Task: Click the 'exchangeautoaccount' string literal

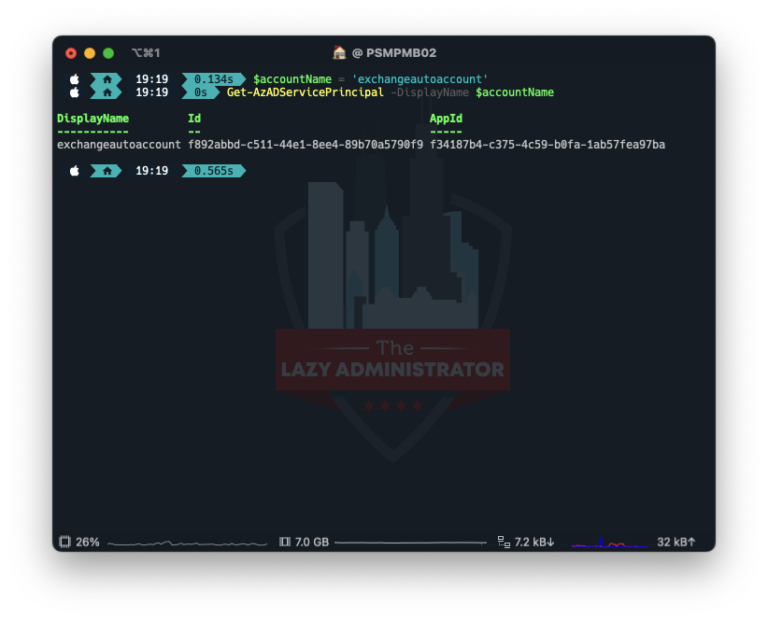Action: click(x=420, y=79)
